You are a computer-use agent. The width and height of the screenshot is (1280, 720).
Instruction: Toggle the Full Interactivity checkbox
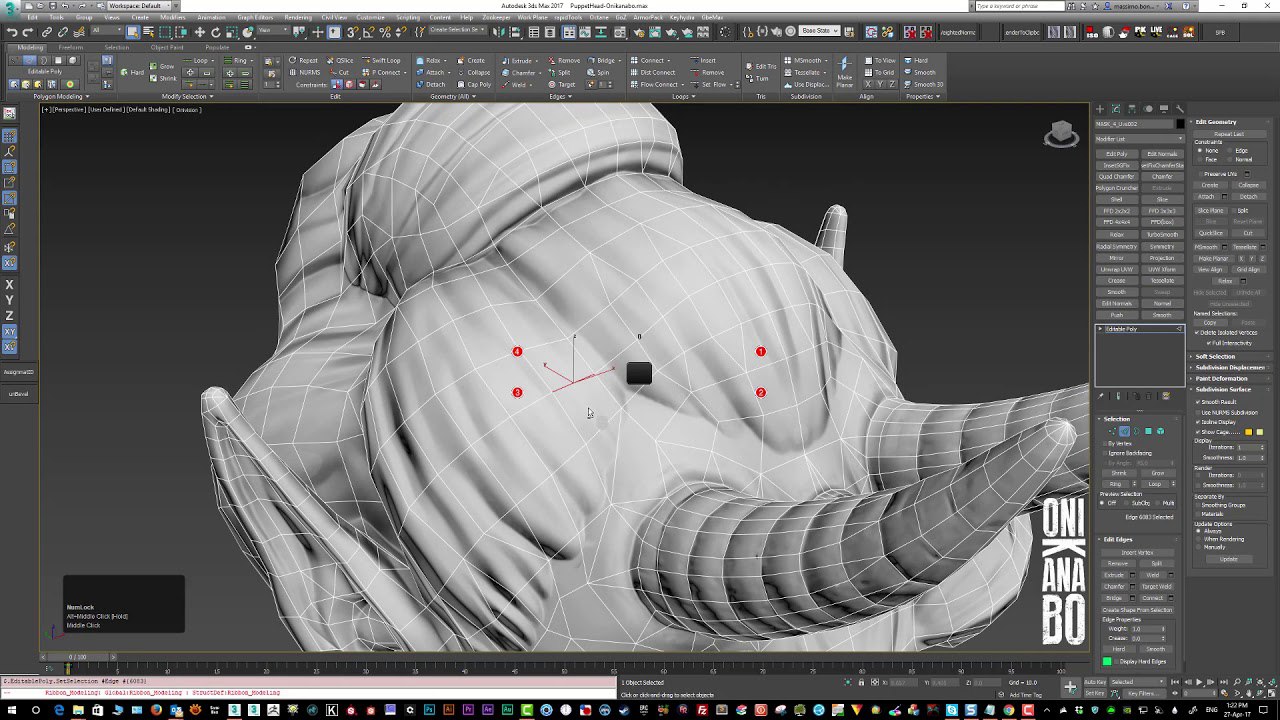click(1208, 343)
